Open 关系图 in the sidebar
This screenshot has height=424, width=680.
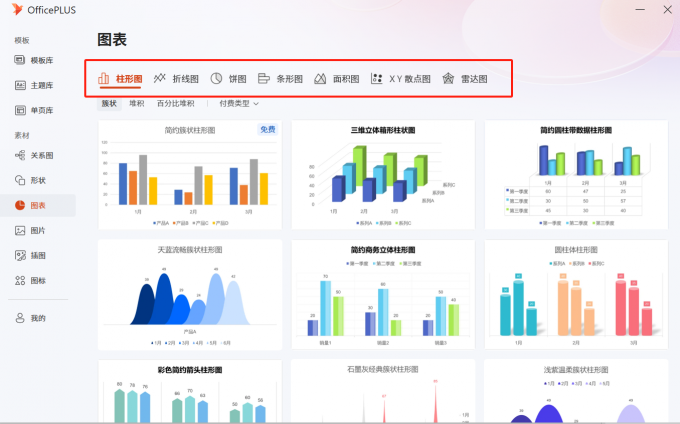pyautogui.click(x=34, y=155)
